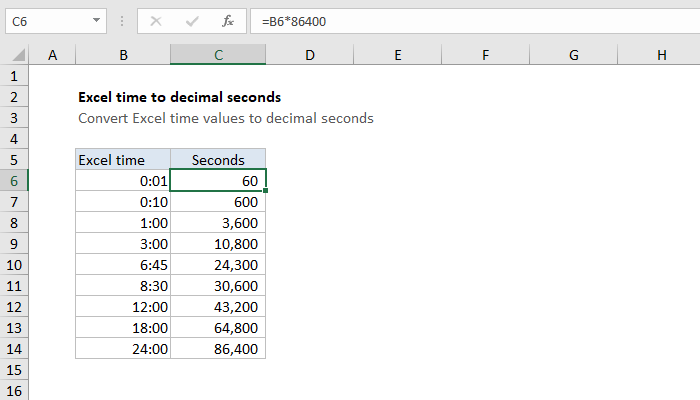Open Insert Function fx dialog

(228, 20)
